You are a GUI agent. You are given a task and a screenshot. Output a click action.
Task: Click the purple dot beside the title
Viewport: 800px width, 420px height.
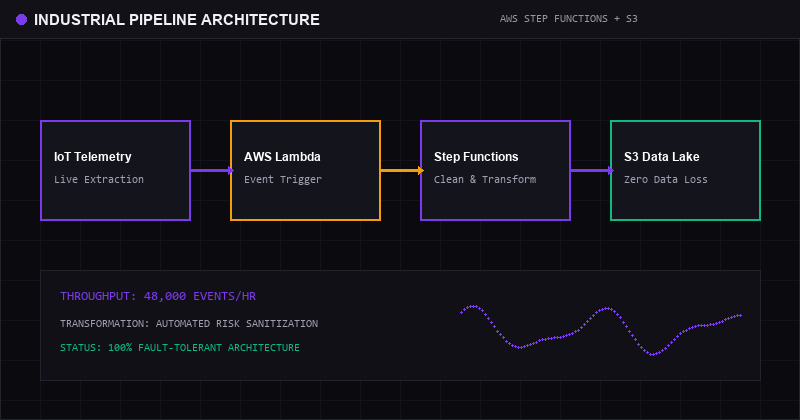(21, 19)
